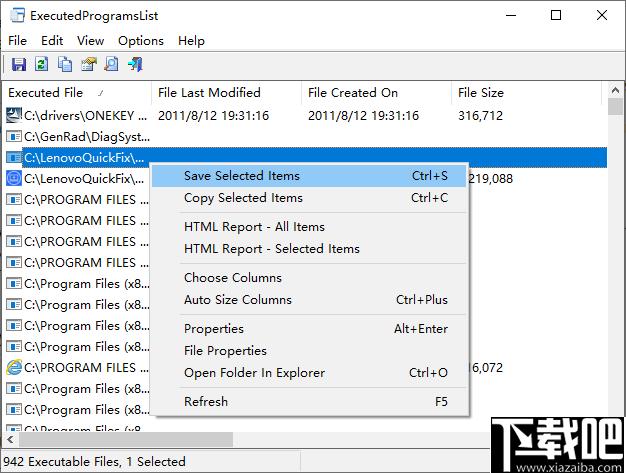Click Refresh in the context menu
The height and width of the screenshot is (473, 626).
pos(309,402)
